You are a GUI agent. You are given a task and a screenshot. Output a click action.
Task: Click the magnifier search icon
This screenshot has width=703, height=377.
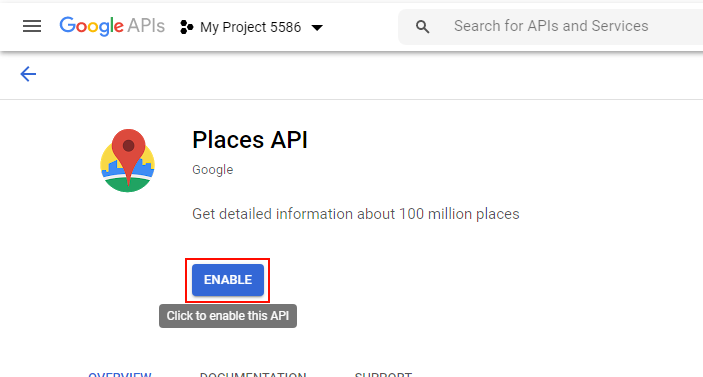422,27
